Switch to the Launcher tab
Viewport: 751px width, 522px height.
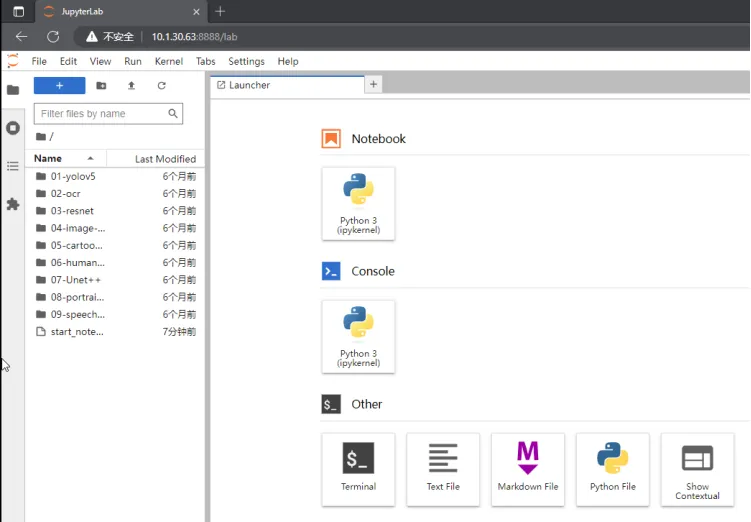pyautogui.click(x=287, y=85)
